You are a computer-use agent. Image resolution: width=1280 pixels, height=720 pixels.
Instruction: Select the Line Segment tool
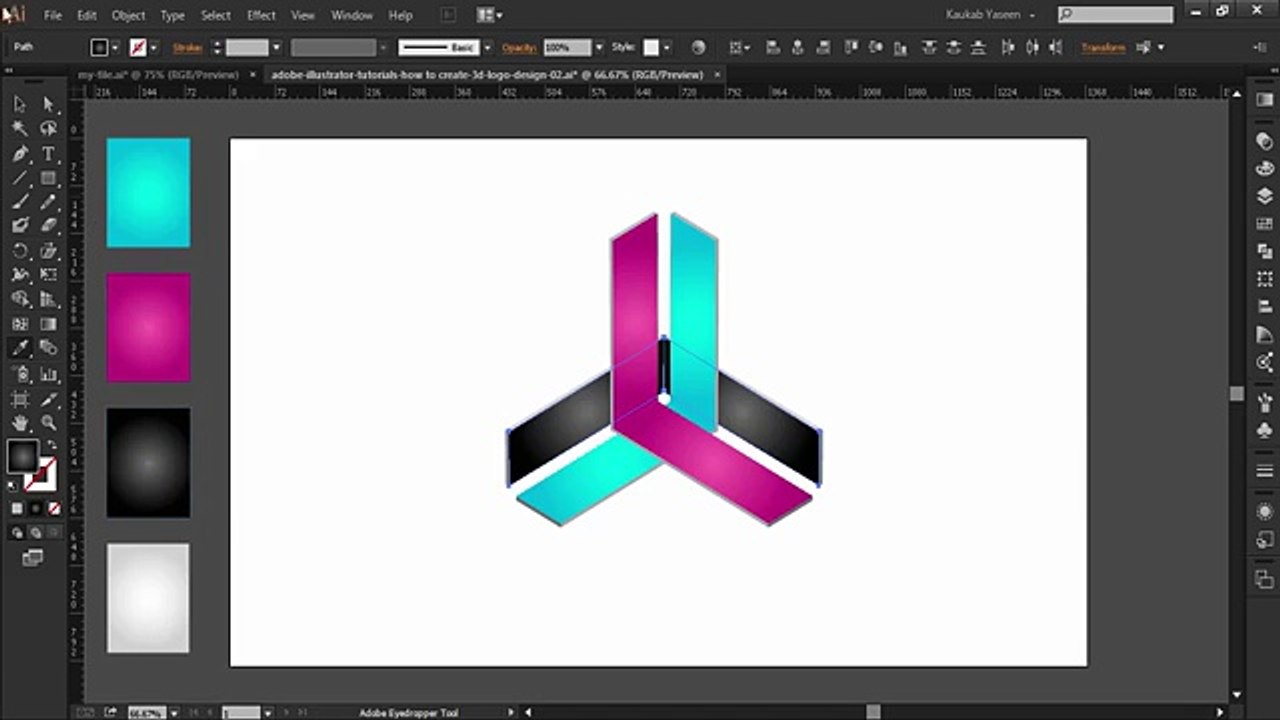pyautogui.click(x=20, y=178)
